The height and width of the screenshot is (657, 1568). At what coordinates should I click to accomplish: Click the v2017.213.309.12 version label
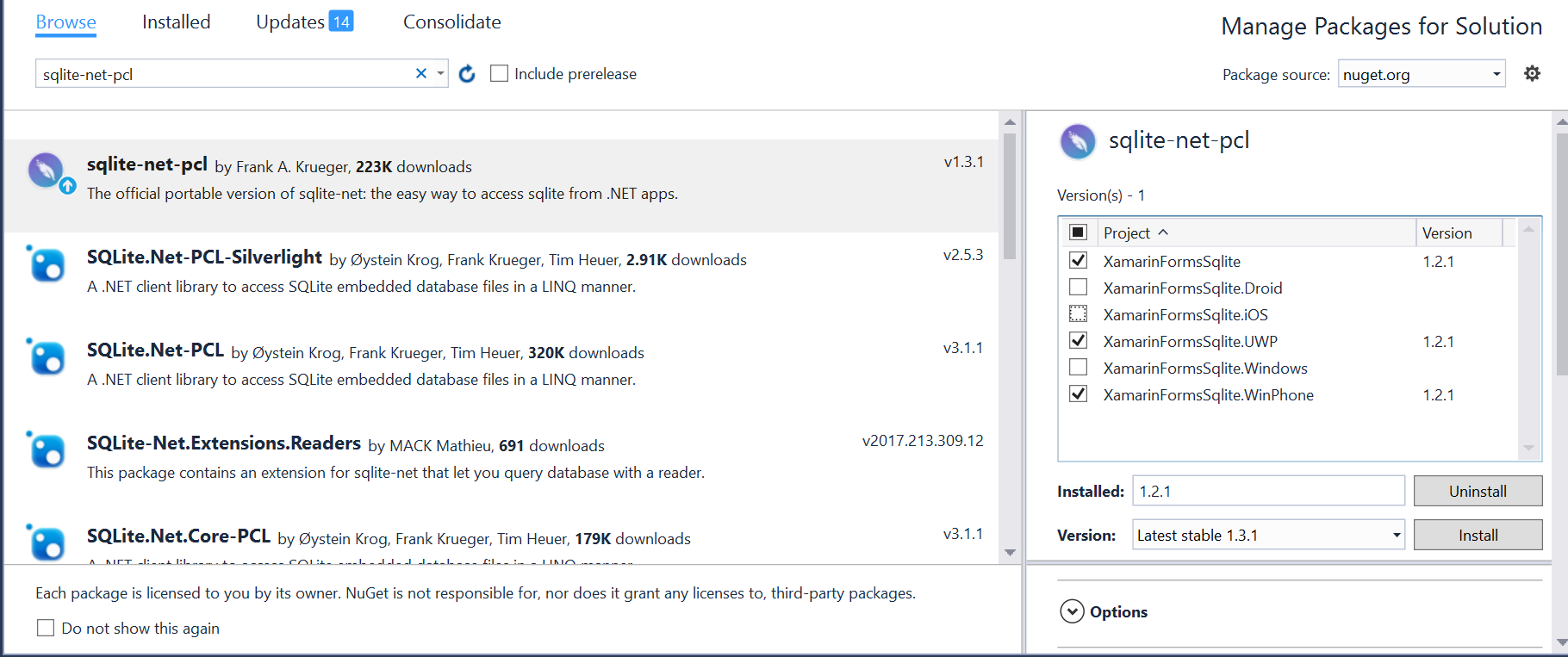click(923, 441)
